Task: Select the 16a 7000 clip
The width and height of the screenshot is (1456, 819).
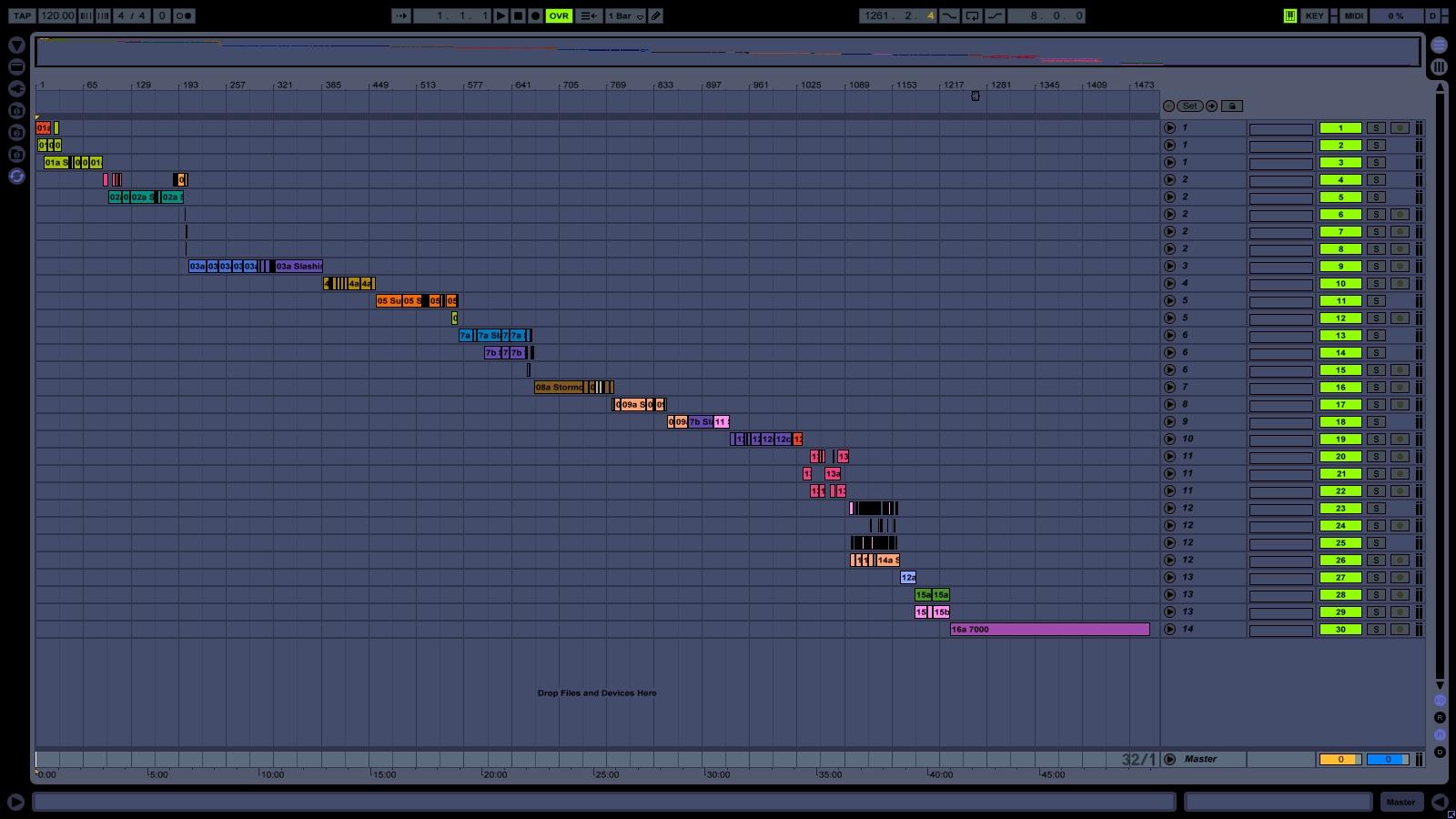Action: [1048, 630]
